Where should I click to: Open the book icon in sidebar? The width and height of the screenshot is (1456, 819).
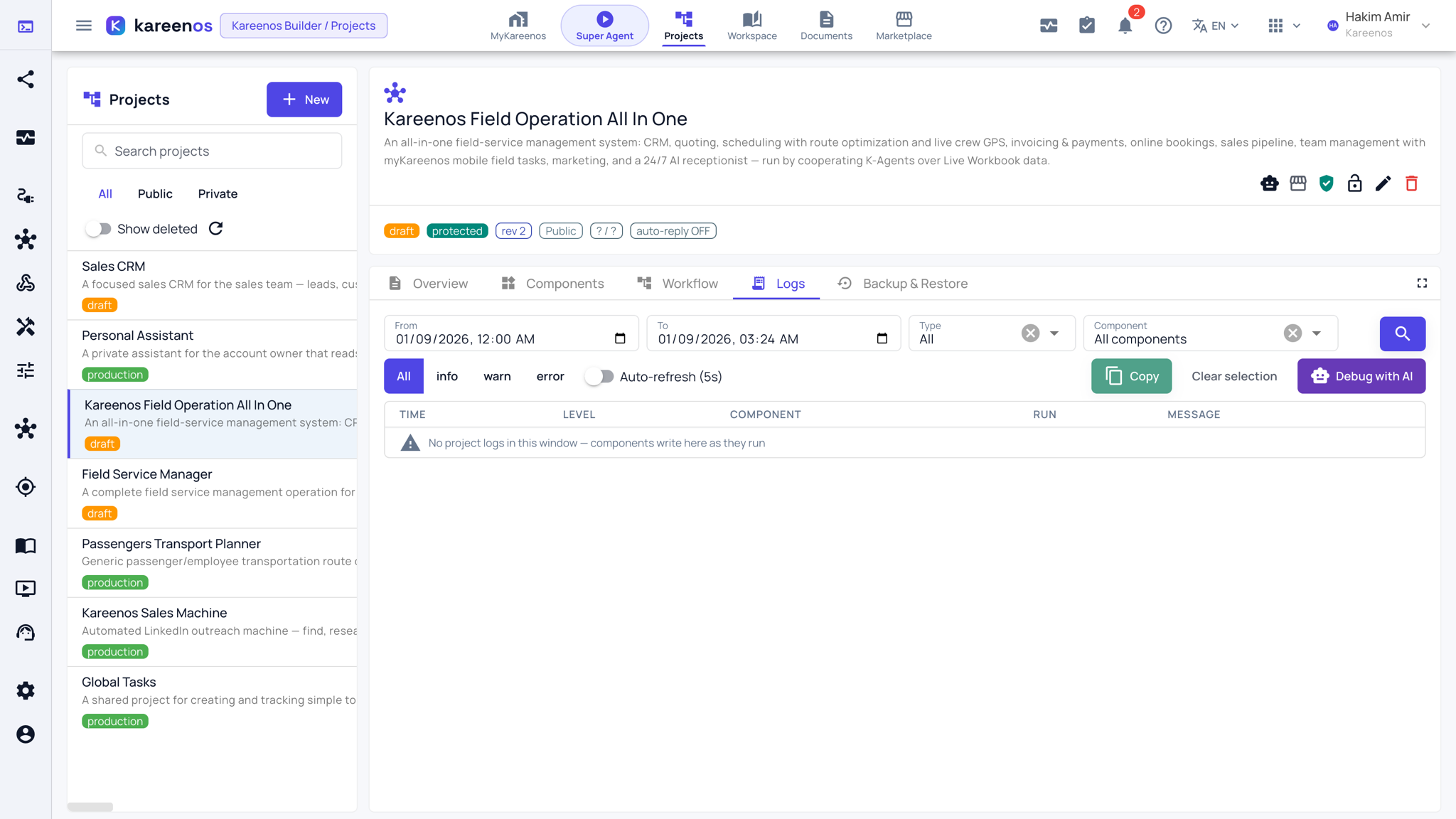coord(26,545)
